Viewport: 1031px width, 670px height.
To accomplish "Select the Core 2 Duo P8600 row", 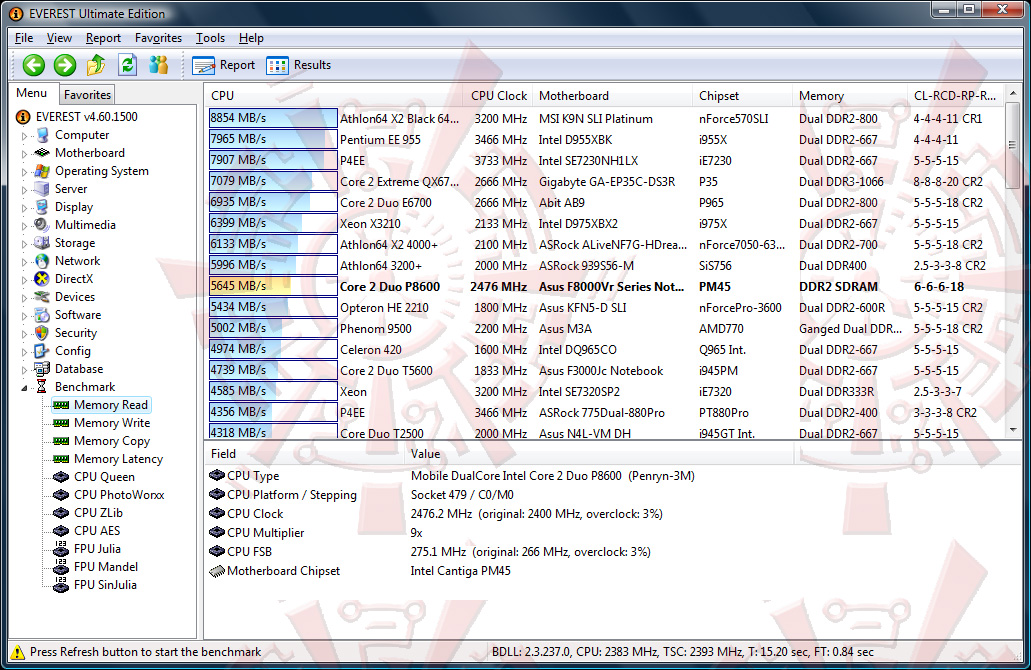I will (605, 287).
